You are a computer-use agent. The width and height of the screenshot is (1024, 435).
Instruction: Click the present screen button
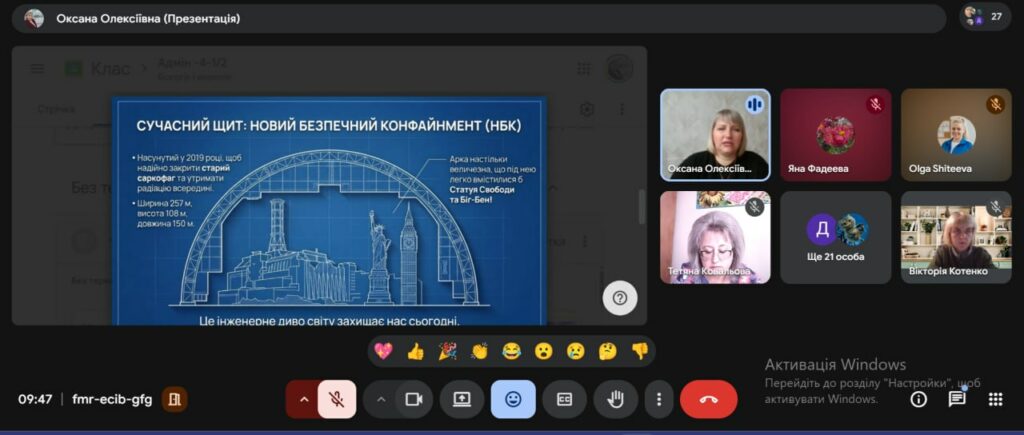click(462, 399)
